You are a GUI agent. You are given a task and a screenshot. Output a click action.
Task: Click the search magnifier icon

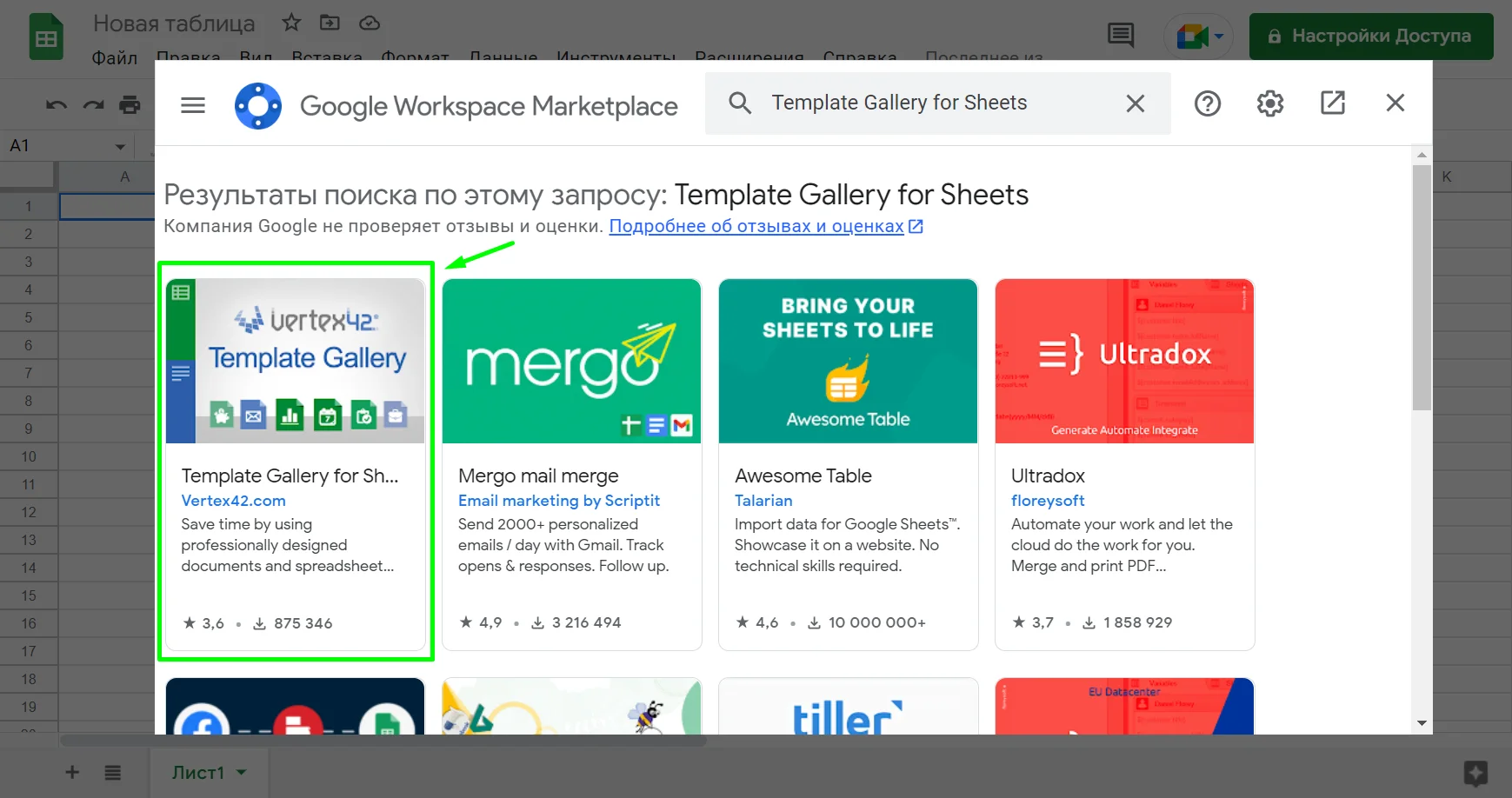pyautogui.click(x=740, y=103)
